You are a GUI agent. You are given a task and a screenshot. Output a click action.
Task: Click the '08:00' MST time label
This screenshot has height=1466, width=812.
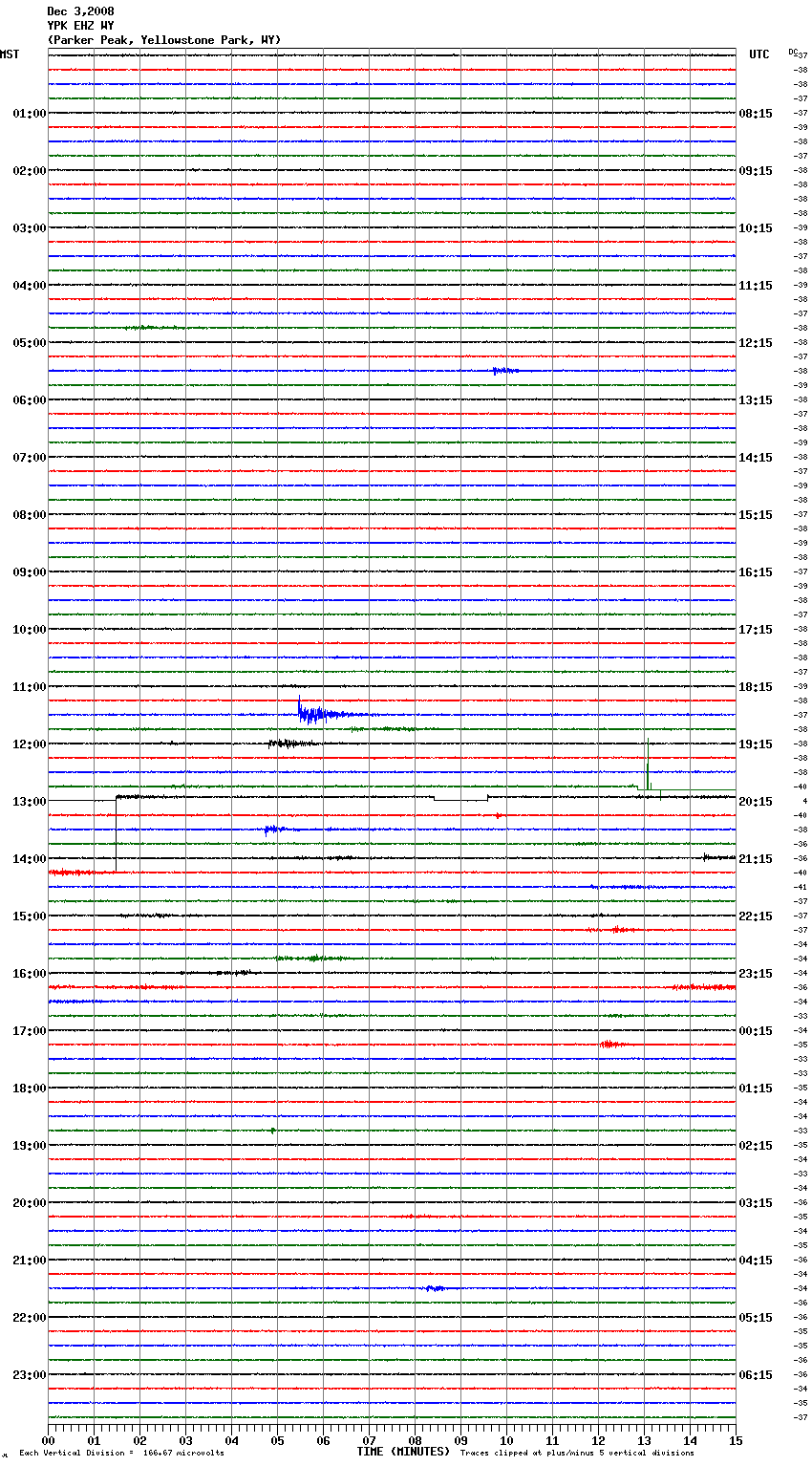[x=29, y=515]
